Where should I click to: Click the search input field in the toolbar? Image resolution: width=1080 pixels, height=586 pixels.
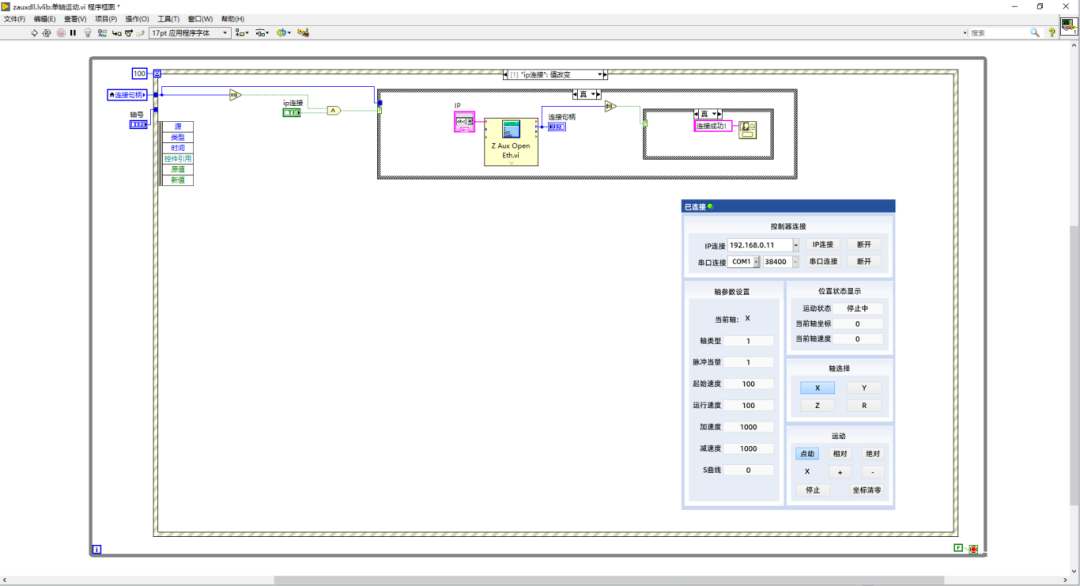tap(1000, 32)
